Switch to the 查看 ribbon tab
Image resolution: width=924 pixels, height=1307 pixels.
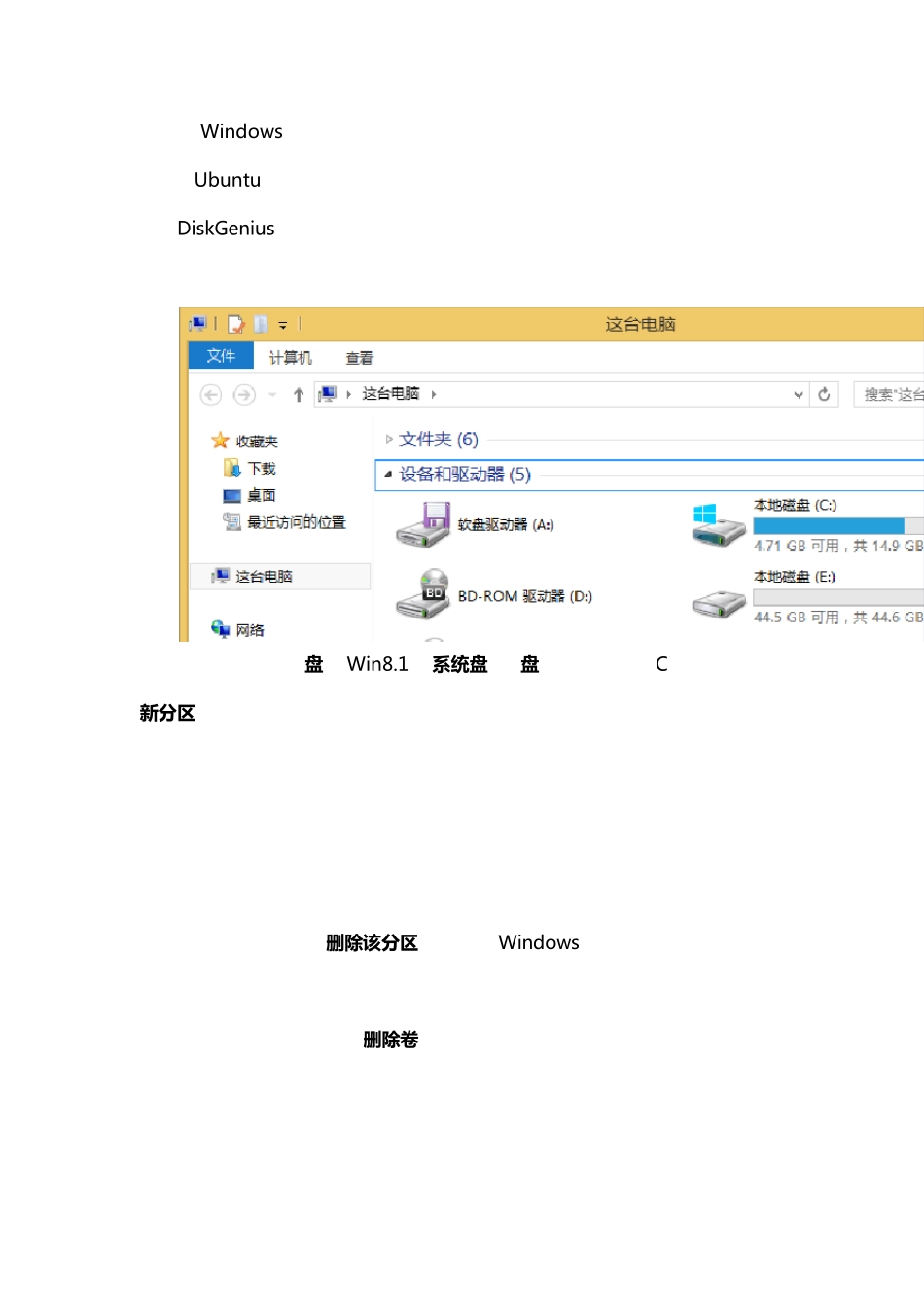359,358
